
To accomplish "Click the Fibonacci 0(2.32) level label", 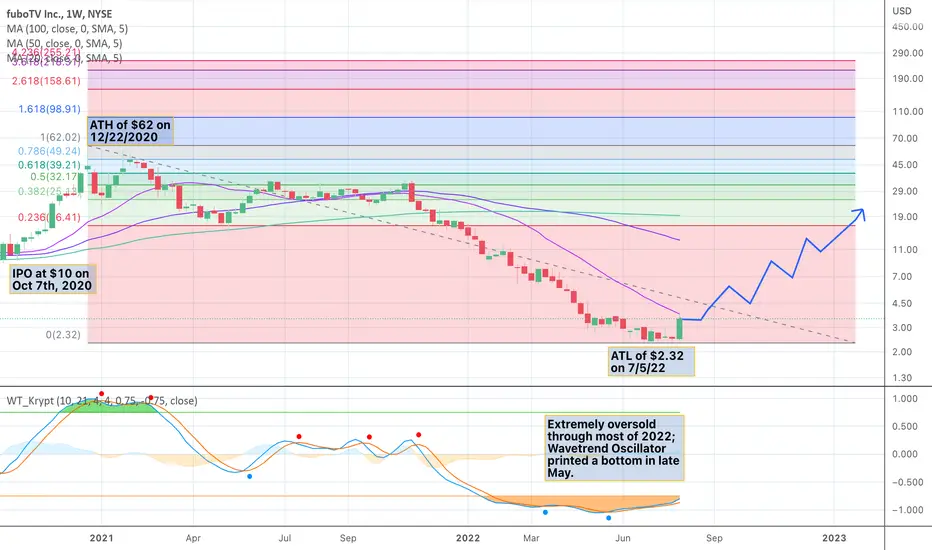I will pos(63,335).
